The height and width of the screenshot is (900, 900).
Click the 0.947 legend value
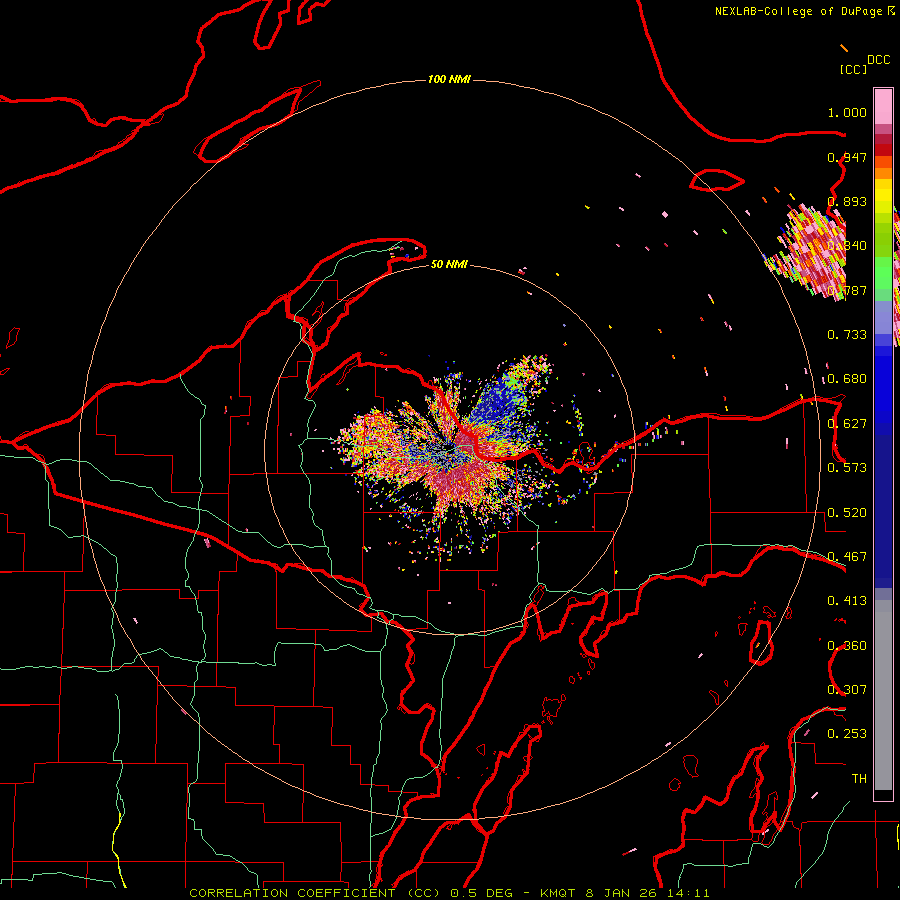[847, 157]
